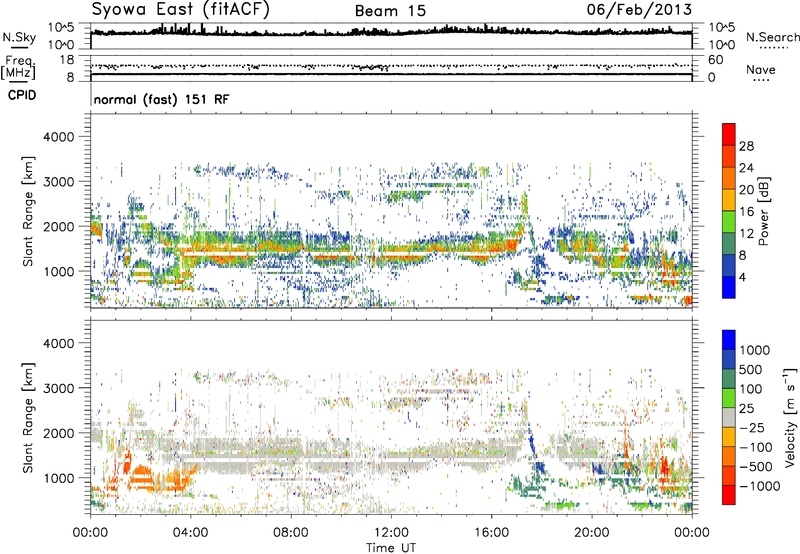800x554 pixels.
Task: Select the "-500" velocity colorbar value
Action: [x=756, y=467]
